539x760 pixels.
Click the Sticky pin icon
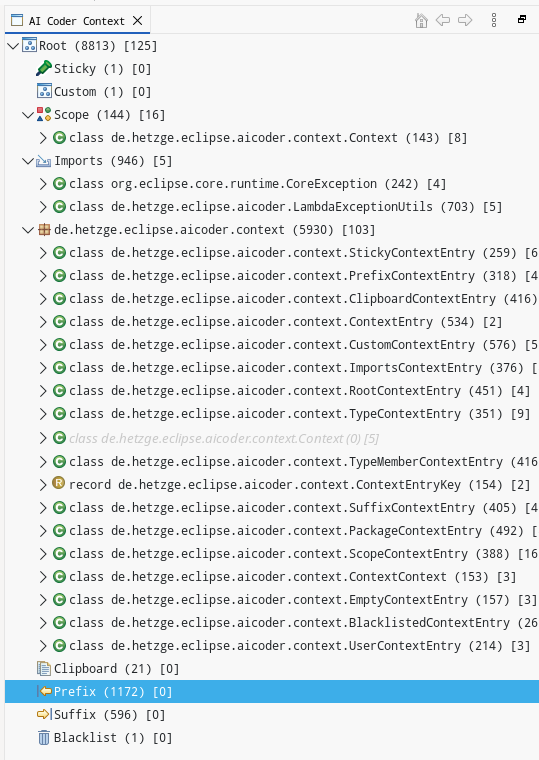coord(44,68)
